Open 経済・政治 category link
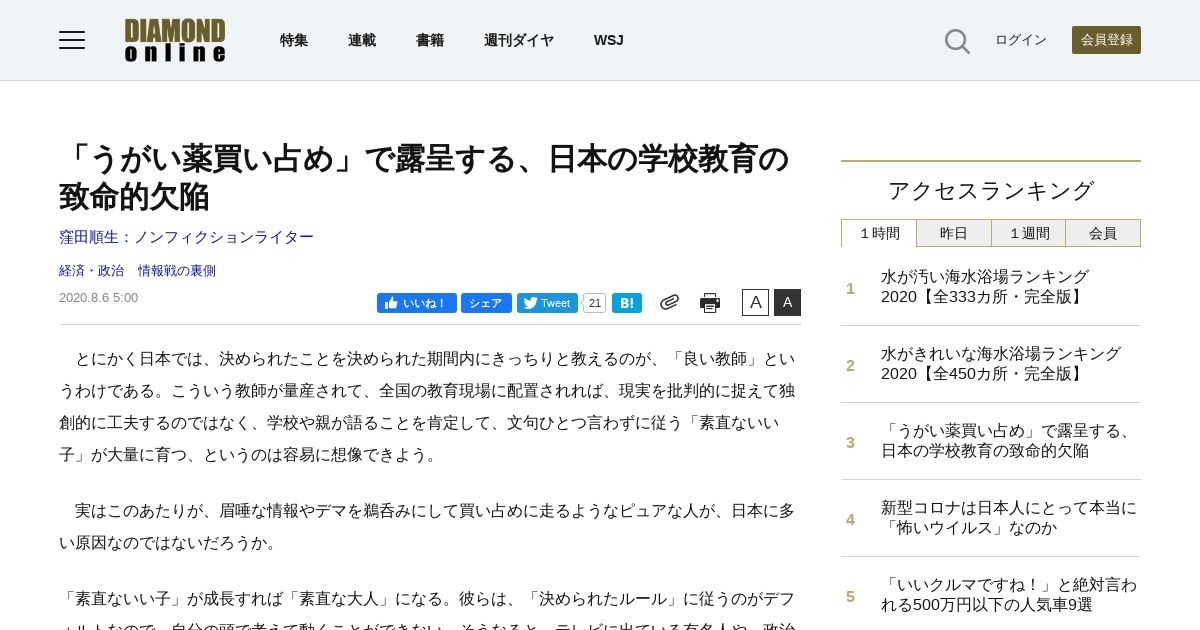 [x=92, y=271]
